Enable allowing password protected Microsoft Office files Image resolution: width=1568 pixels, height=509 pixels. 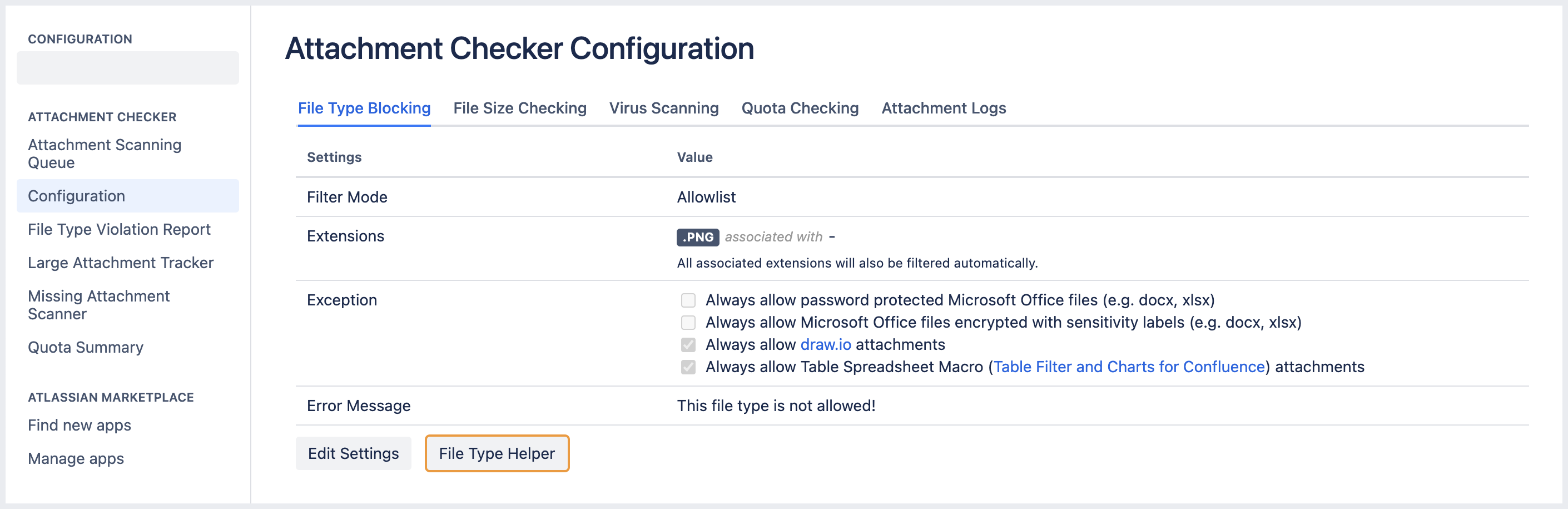point(688,299)
